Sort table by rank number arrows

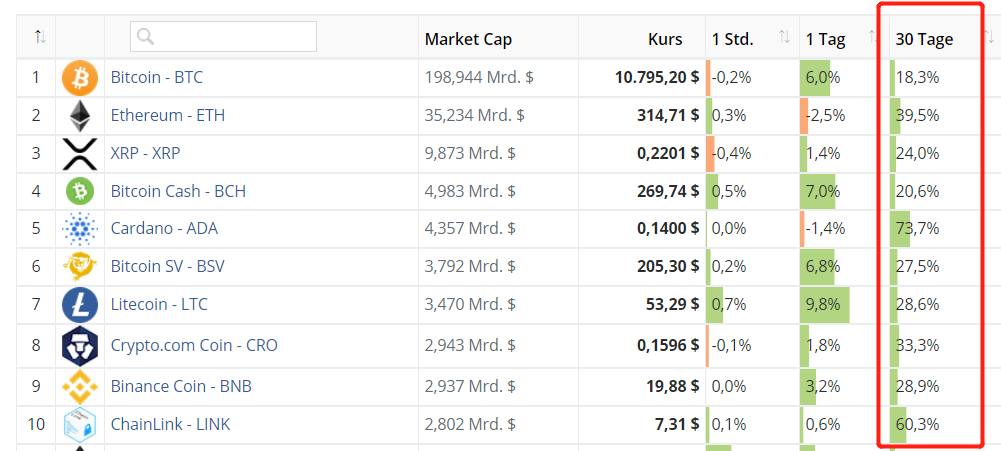(40, 37)
